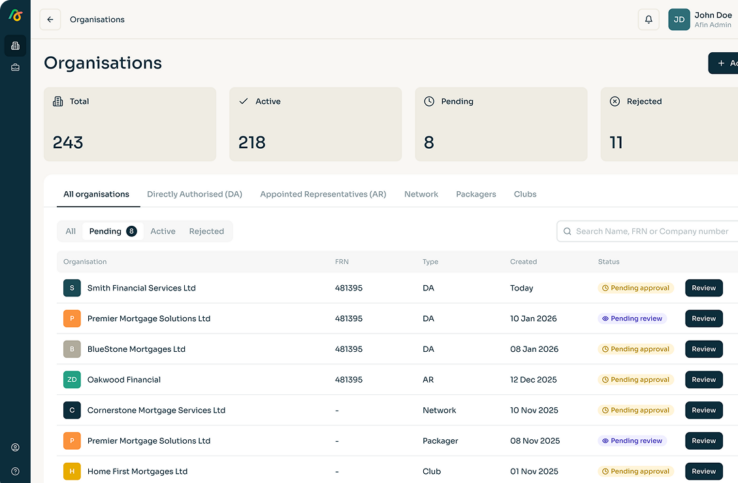Click the Rejected card cross icon
738x483 pixels.
pyautogui.click(x=615, y=101)
